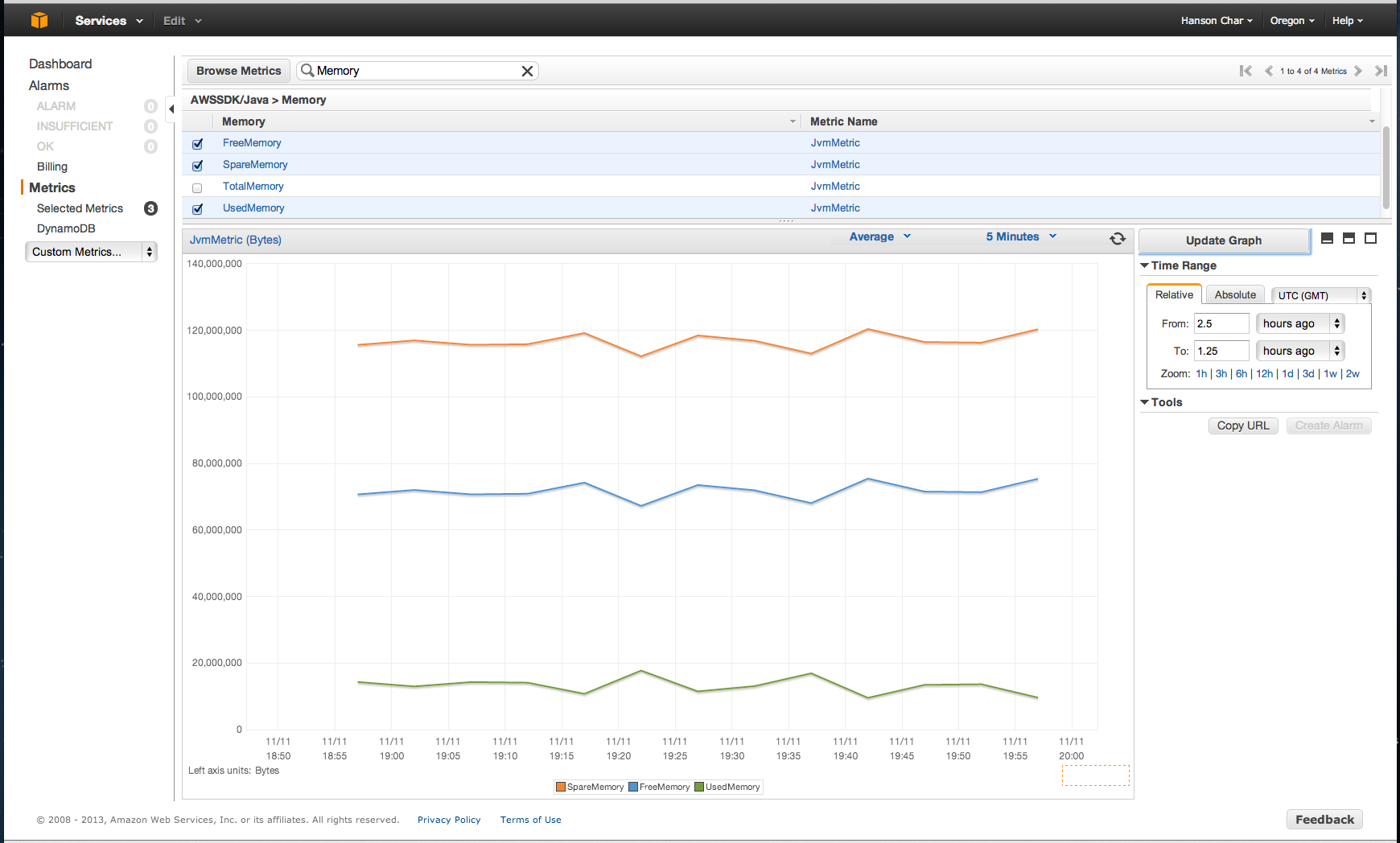1400x843 pixels.
Task: Select the full-graph layout icon
Action: point(1371,238)
